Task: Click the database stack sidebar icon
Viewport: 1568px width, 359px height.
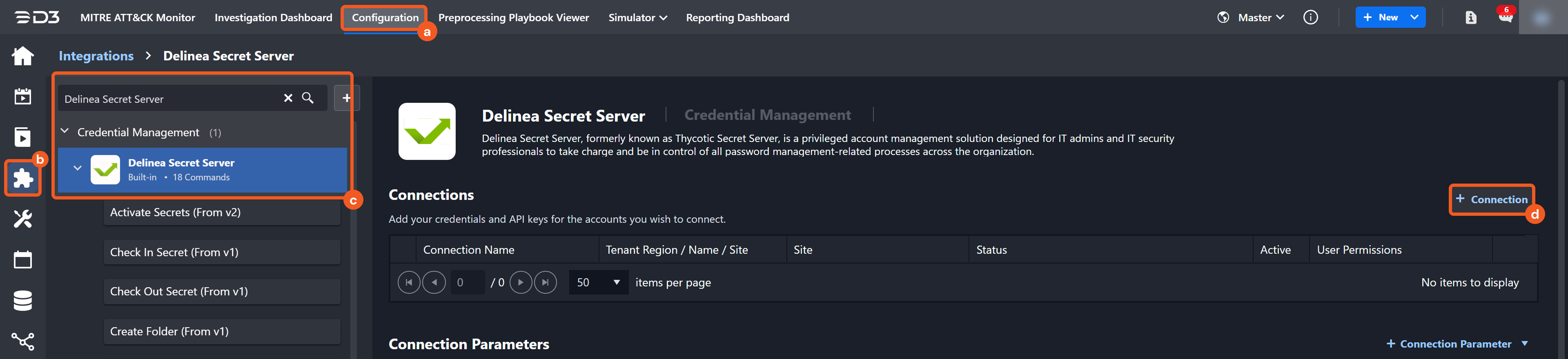Action: 22,301
